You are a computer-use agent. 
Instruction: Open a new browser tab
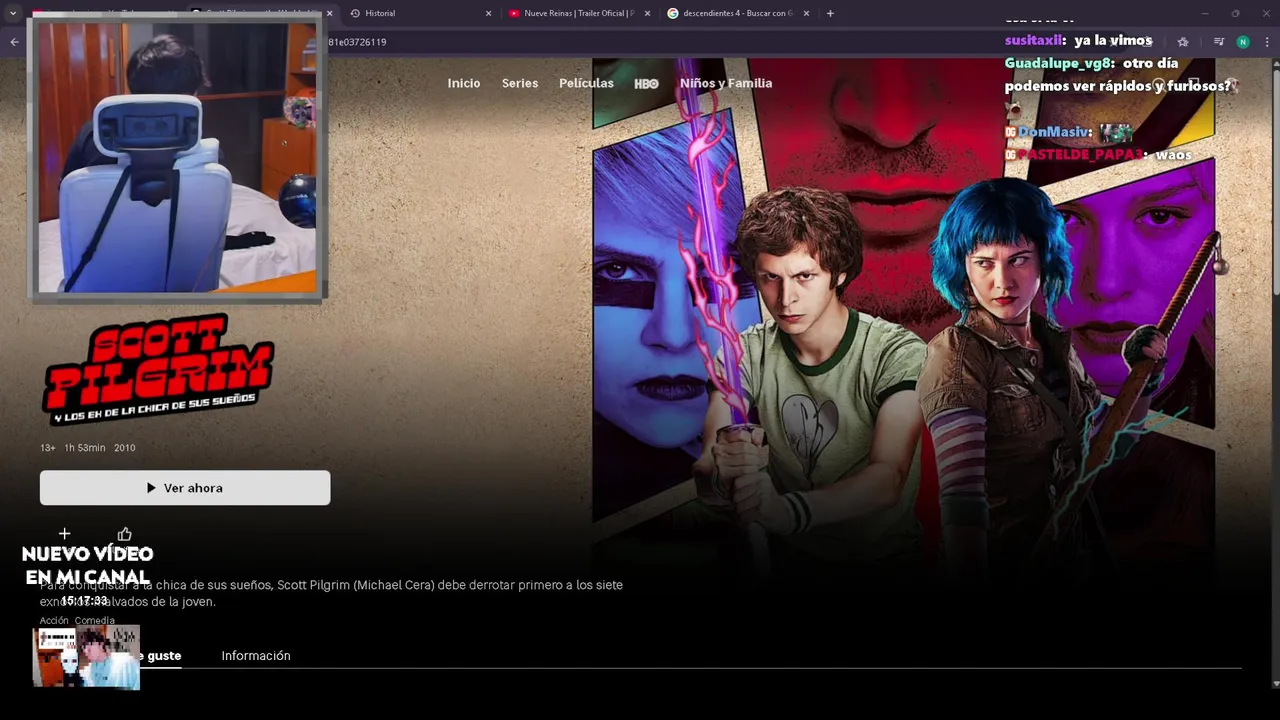tap(830, 13)
